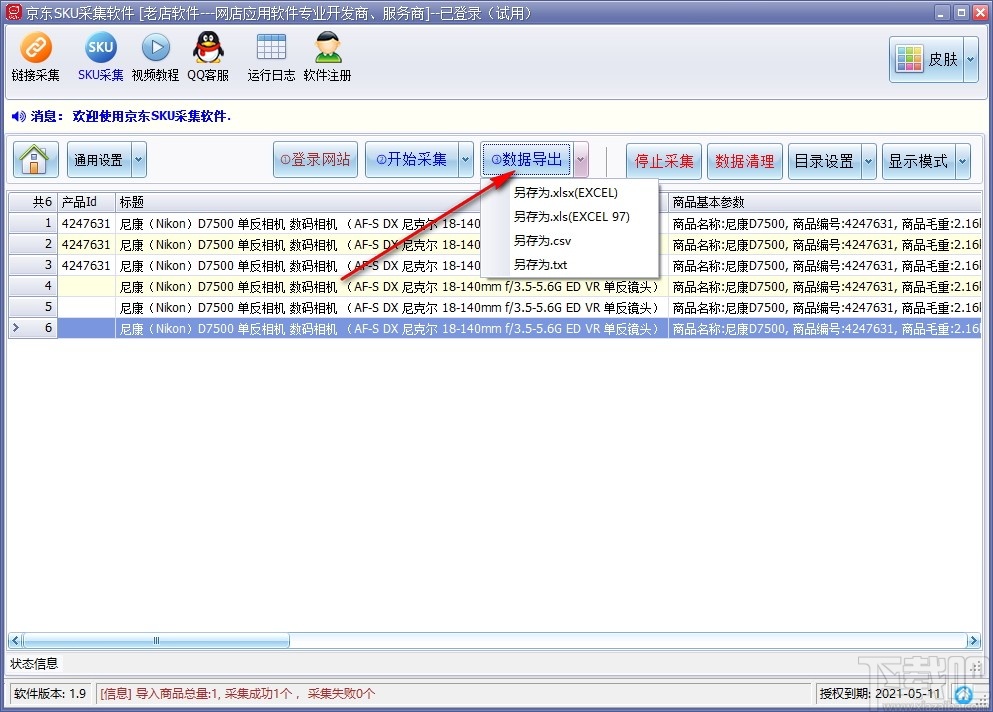Select the SKU采集 icon

coord(101,57)
